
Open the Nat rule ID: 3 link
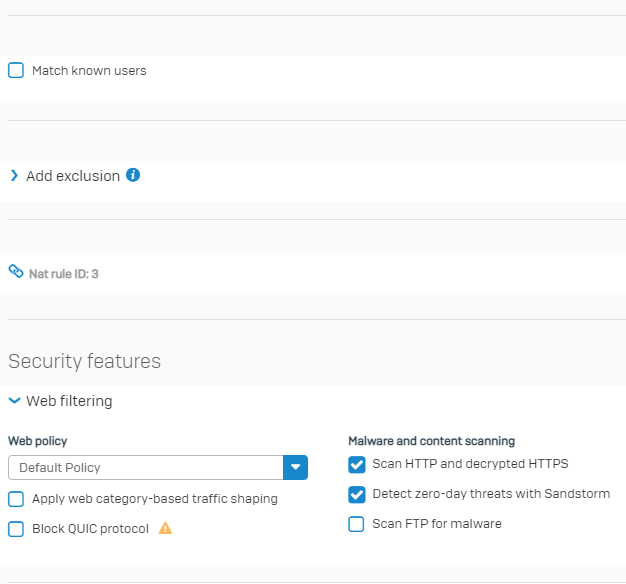tap(64, 274)
